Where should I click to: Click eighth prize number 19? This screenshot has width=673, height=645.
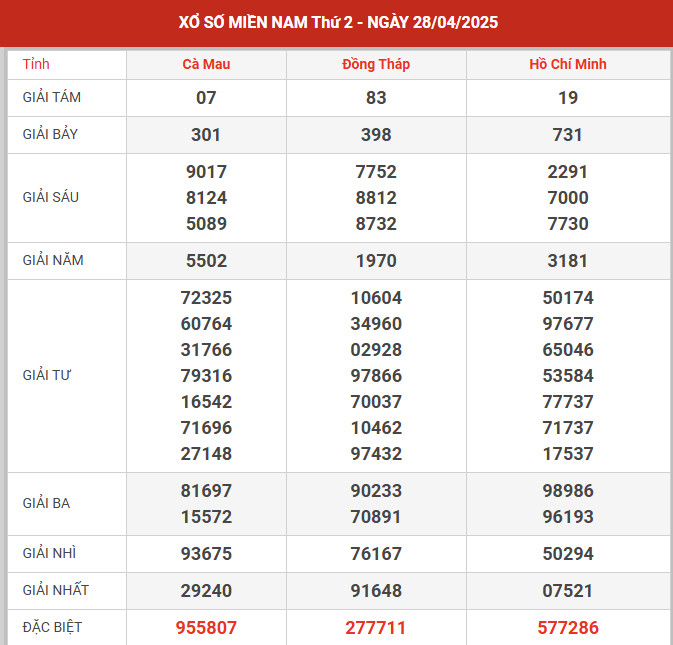[x=568, y=98]
